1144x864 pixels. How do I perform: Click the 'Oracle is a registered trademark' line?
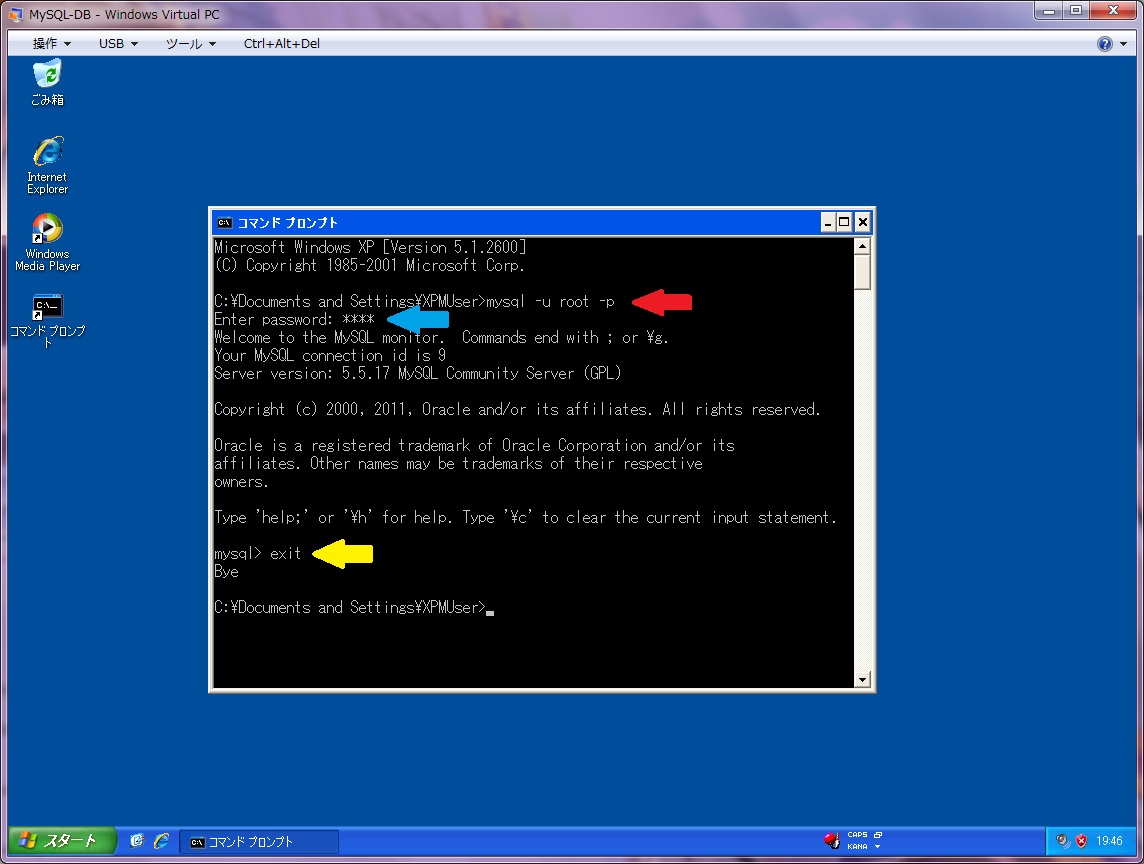click(474, 445)
